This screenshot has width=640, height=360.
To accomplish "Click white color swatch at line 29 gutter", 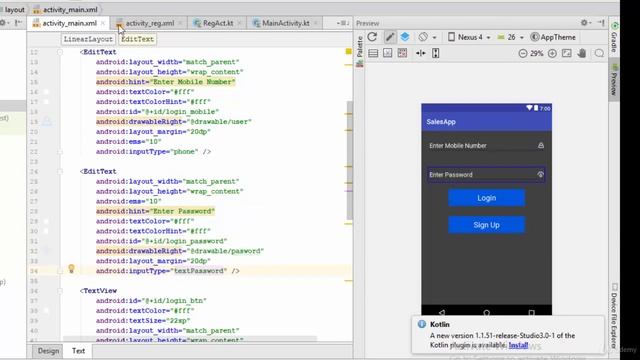I will [x=46, y=221].
